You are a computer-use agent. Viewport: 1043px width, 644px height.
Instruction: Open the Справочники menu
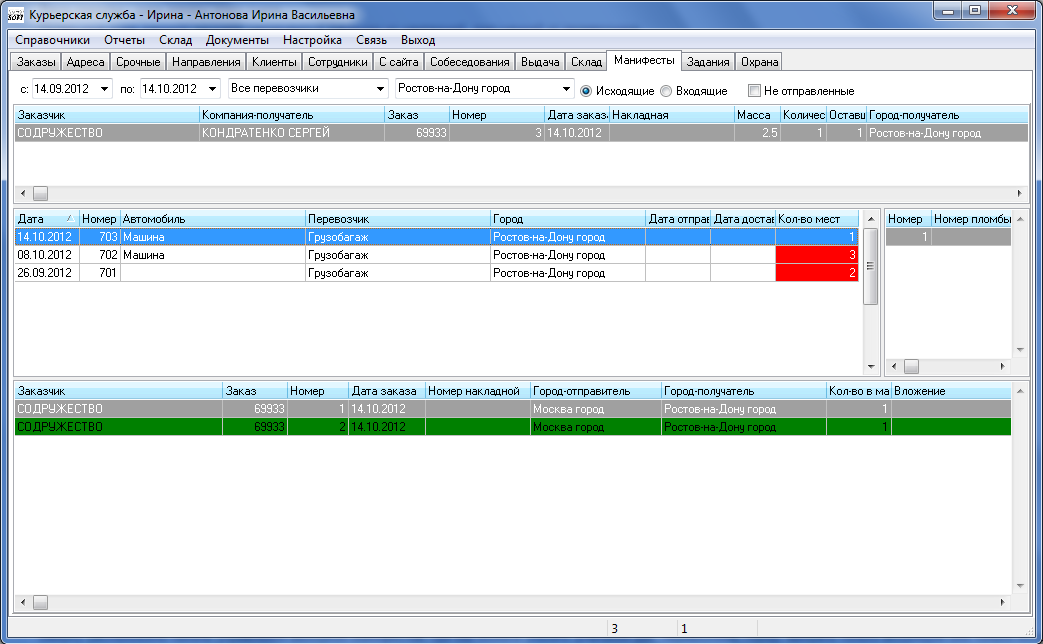53,40
